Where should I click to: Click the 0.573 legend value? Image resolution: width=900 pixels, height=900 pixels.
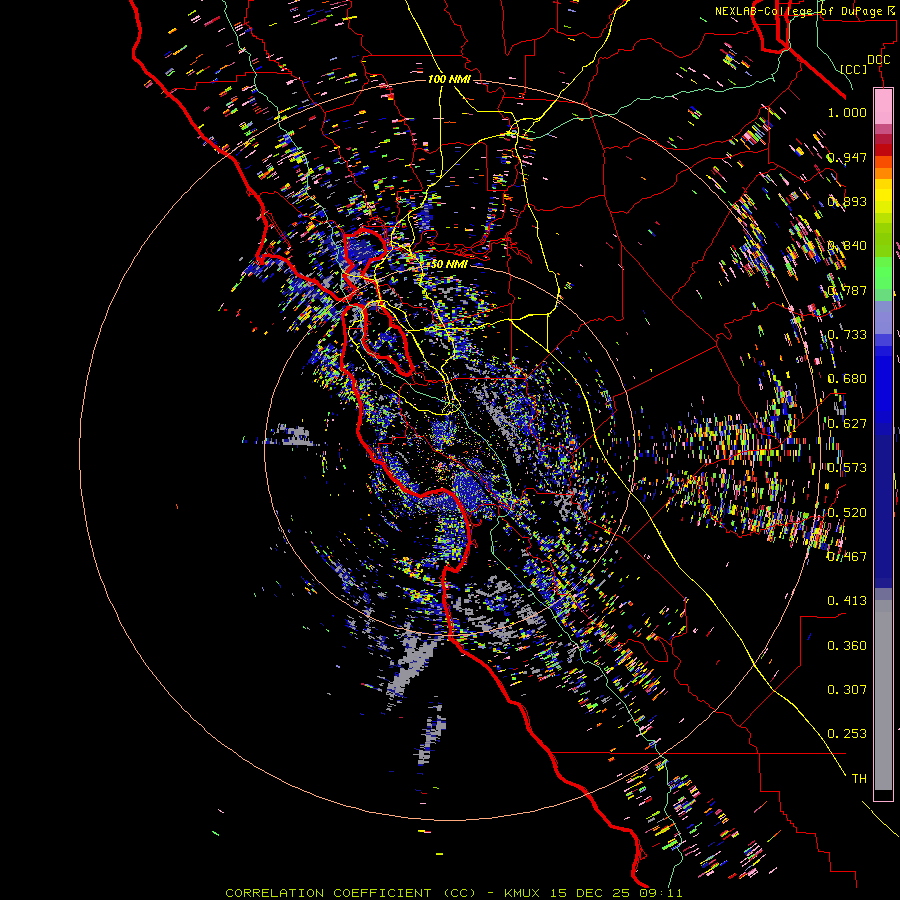coord(847,467)
